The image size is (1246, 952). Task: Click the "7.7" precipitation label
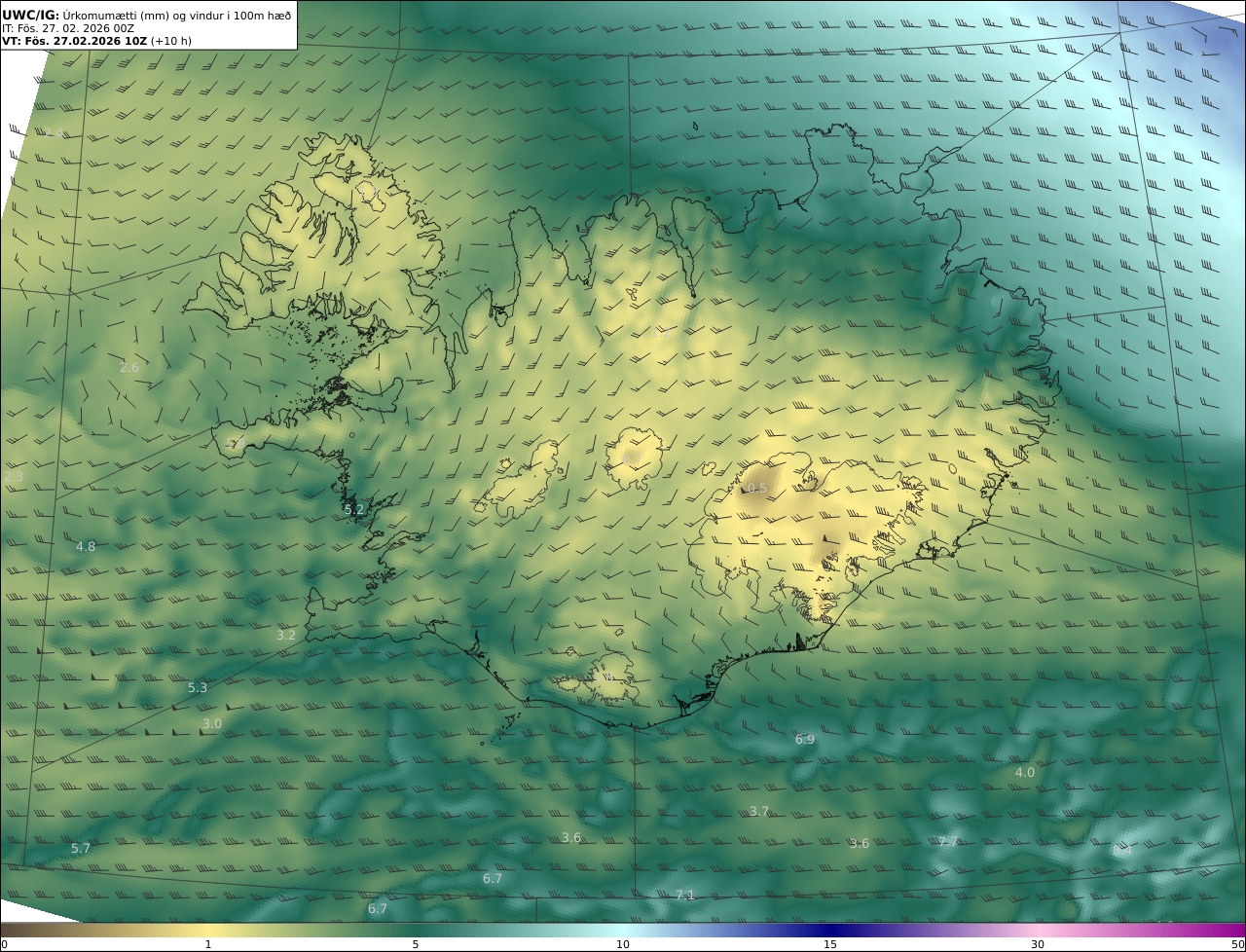[x=948, y=841]
